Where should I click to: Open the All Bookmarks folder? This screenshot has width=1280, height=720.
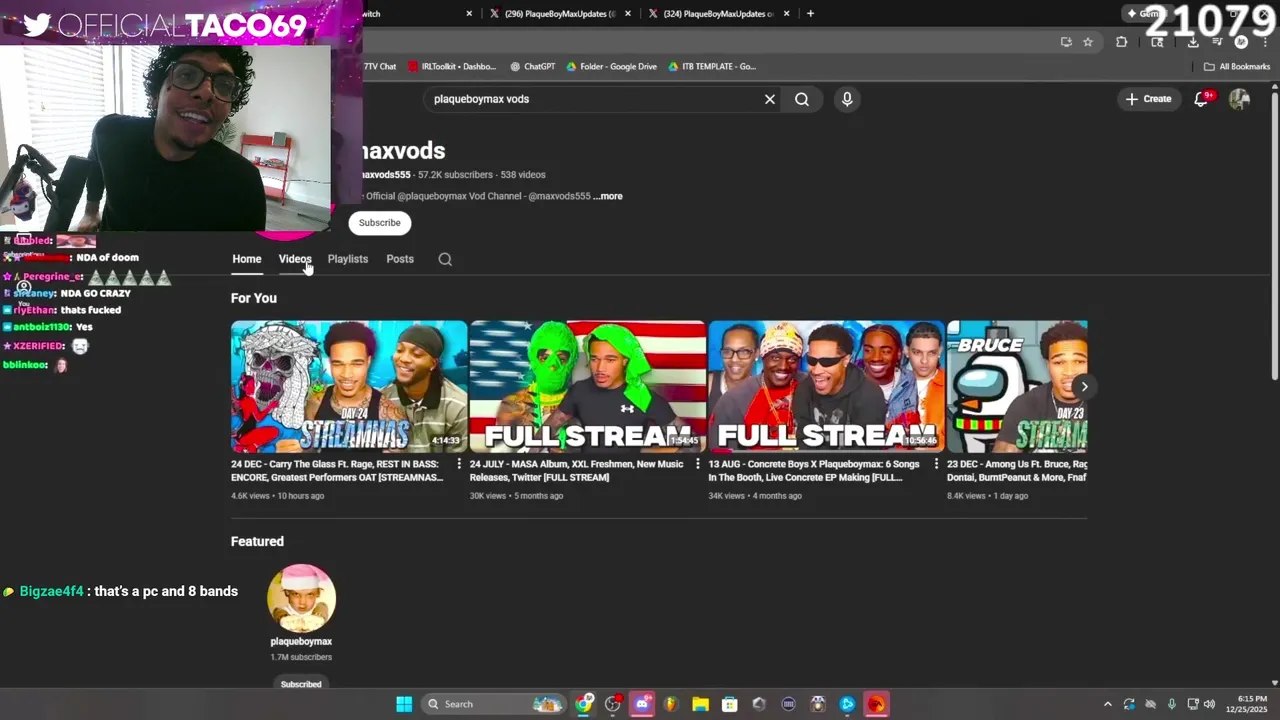tap(1237, 67)
